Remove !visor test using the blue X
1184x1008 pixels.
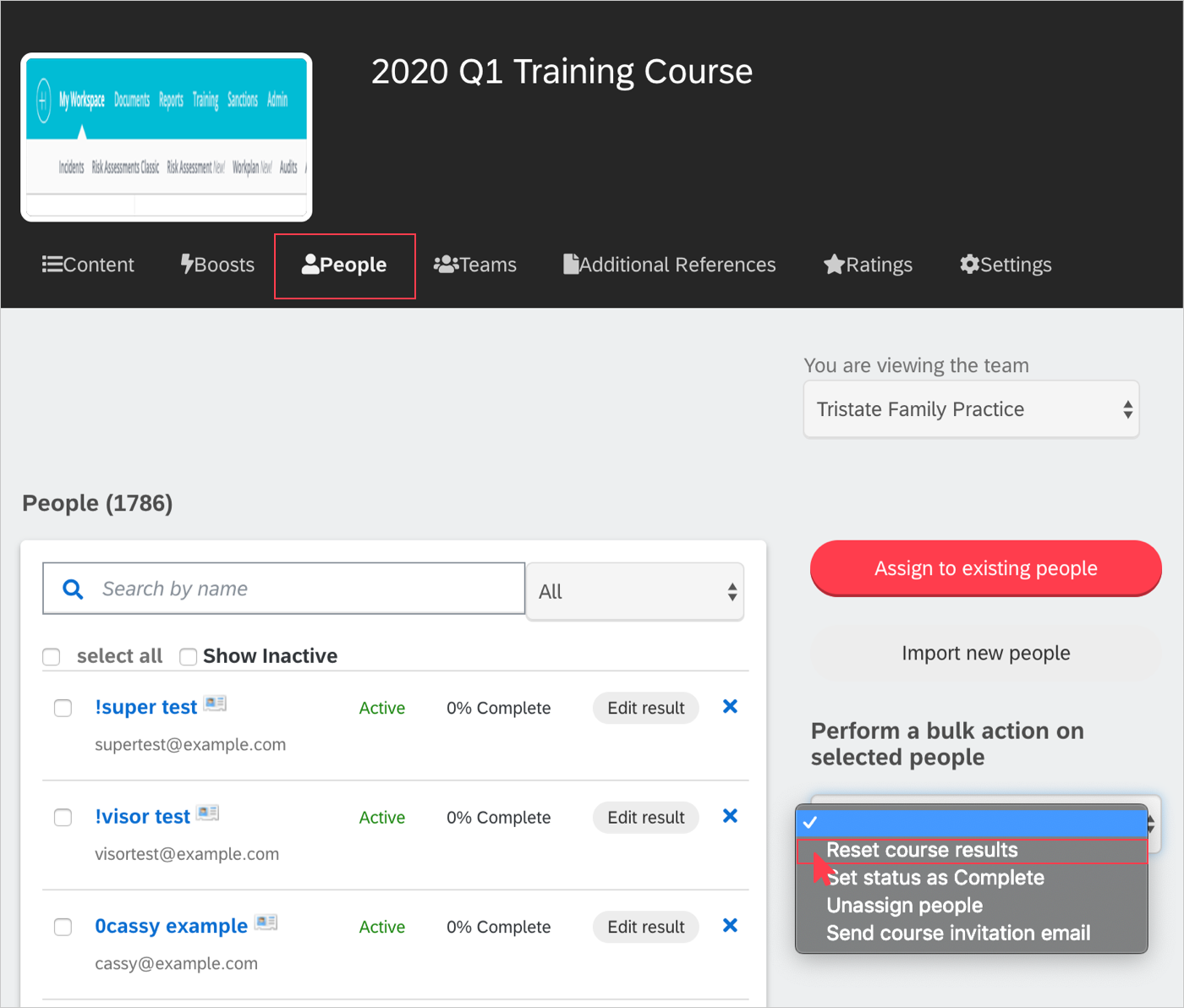[730, 816]
